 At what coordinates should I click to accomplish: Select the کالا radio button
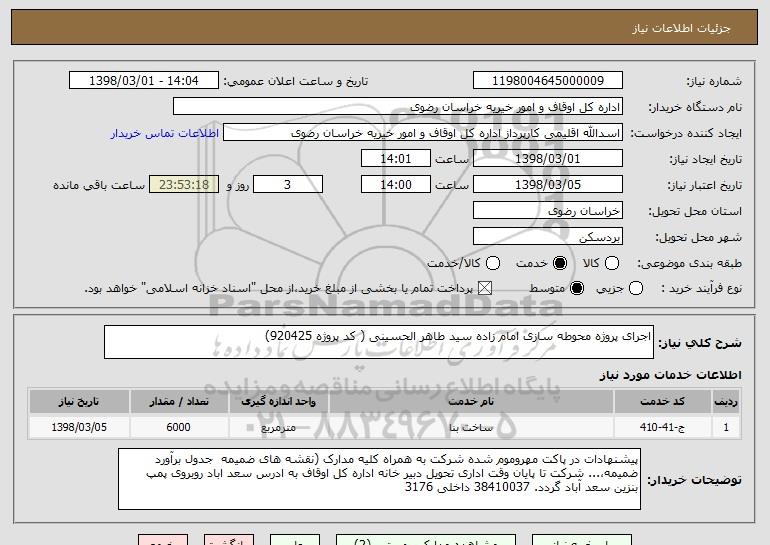click(x=611, y=263)
